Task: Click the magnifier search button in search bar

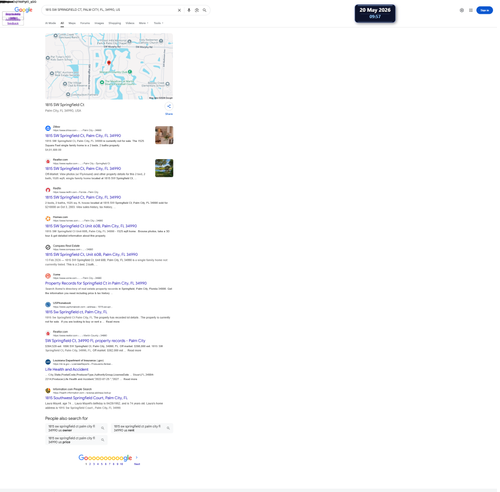Action: pyautogui.click(x=204, y=10)
